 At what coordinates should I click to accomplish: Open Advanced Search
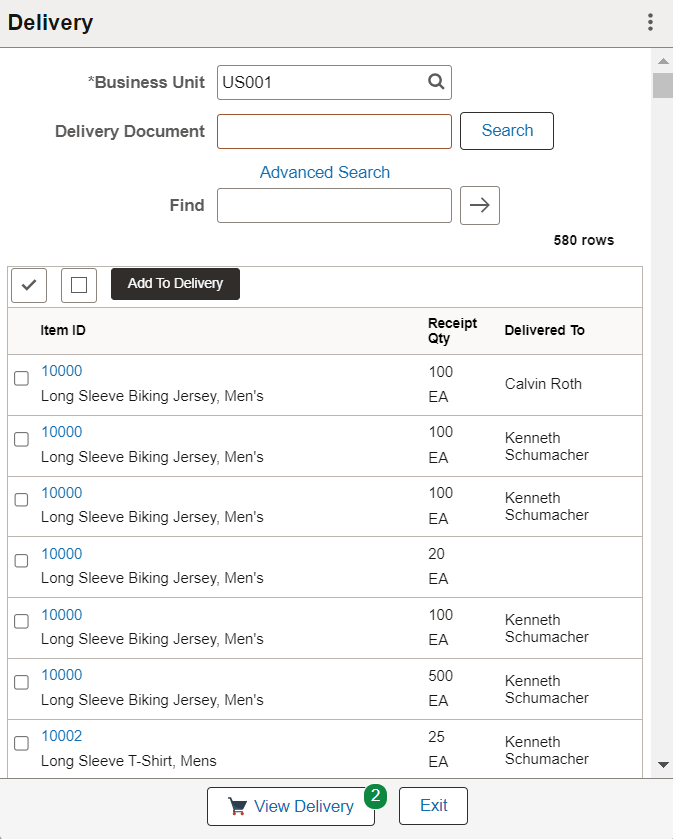tap(324, 172)
